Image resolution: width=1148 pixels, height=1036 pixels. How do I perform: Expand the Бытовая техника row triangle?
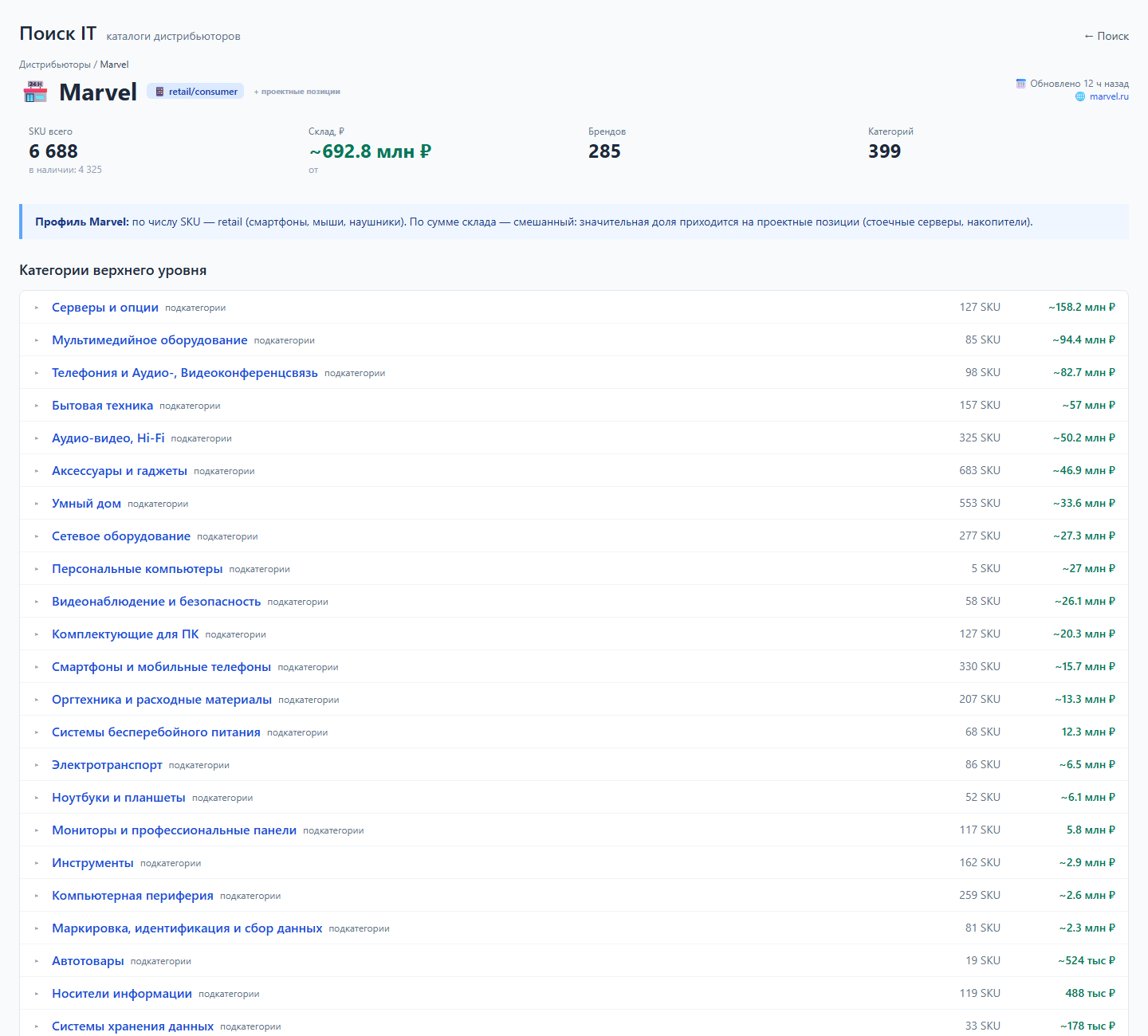37,406
